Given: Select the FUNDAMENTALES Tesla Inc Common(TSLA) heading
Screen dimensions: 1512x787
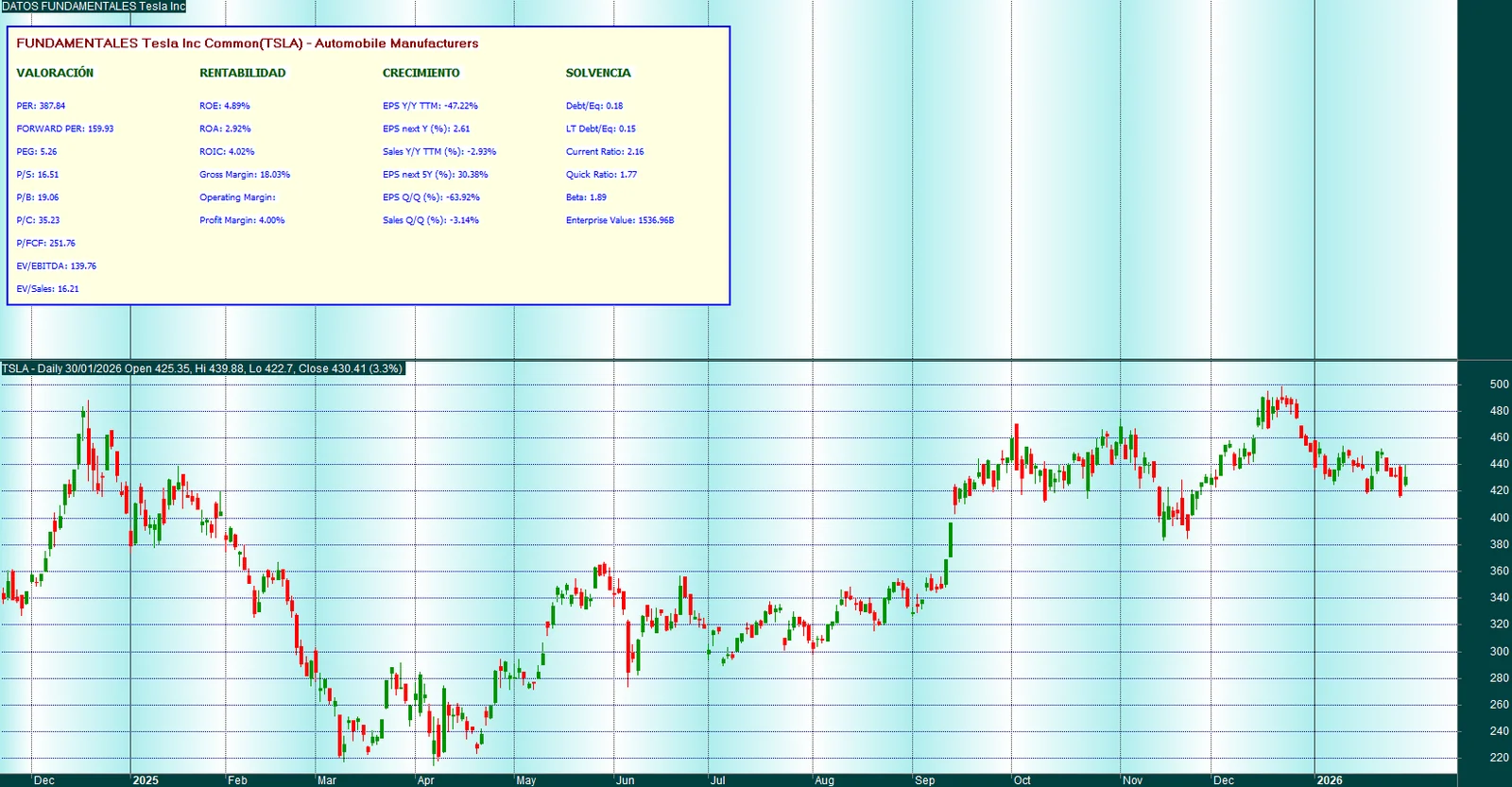Looking at the screenshot, I should 248,43.
